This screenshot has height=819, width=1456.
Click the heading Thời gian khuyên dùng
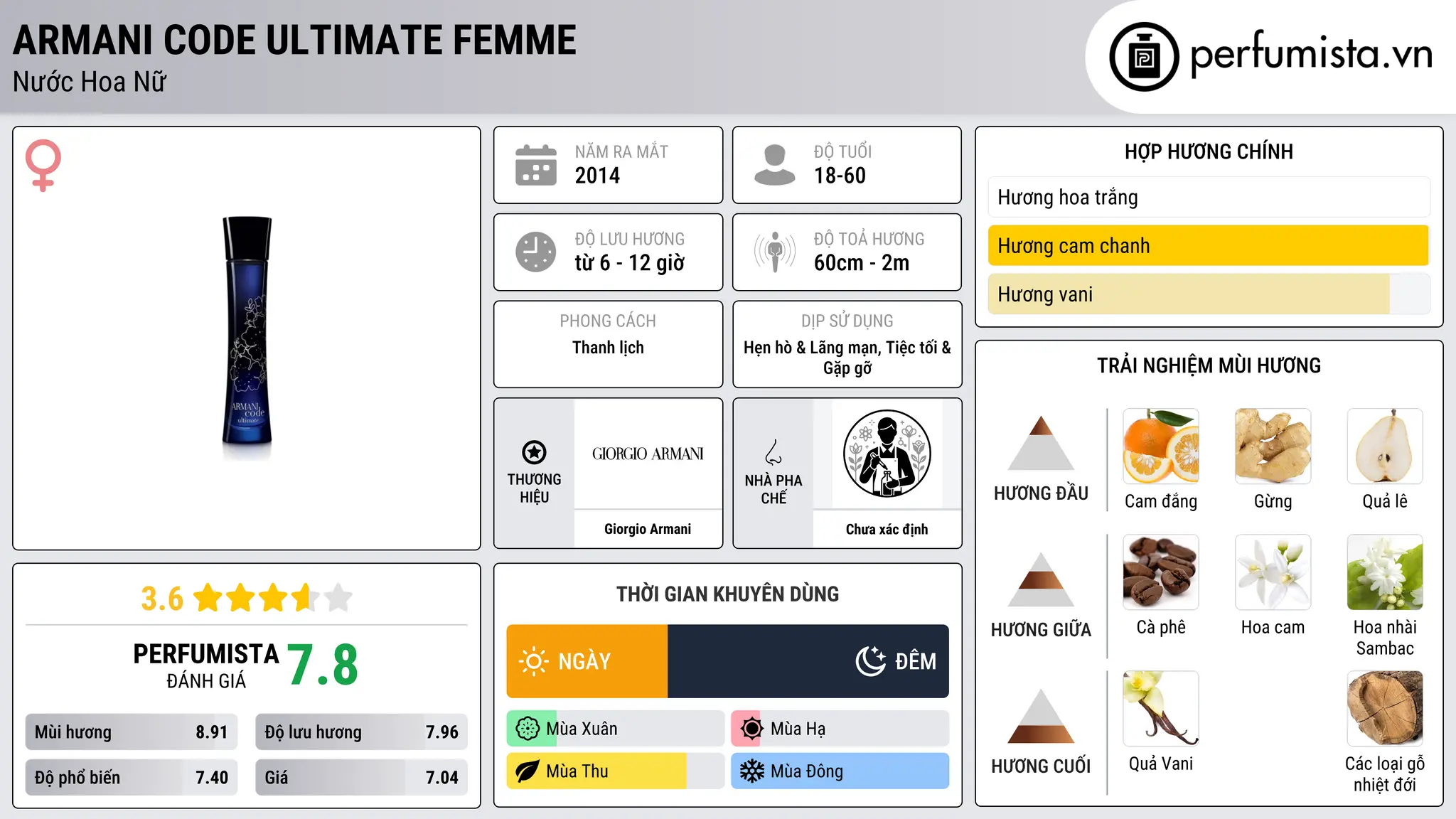727,594
